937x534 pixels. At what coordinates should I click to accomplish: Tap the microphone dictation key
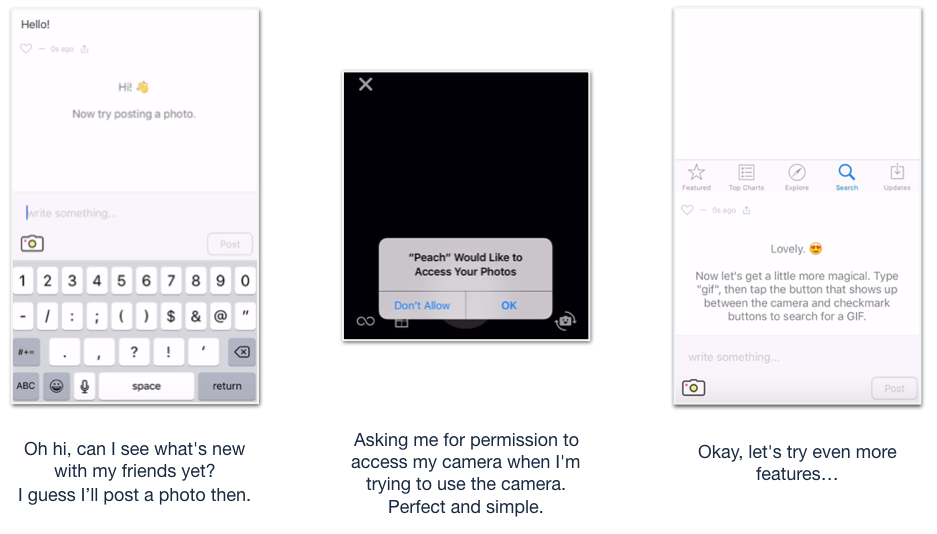point(85,386)
